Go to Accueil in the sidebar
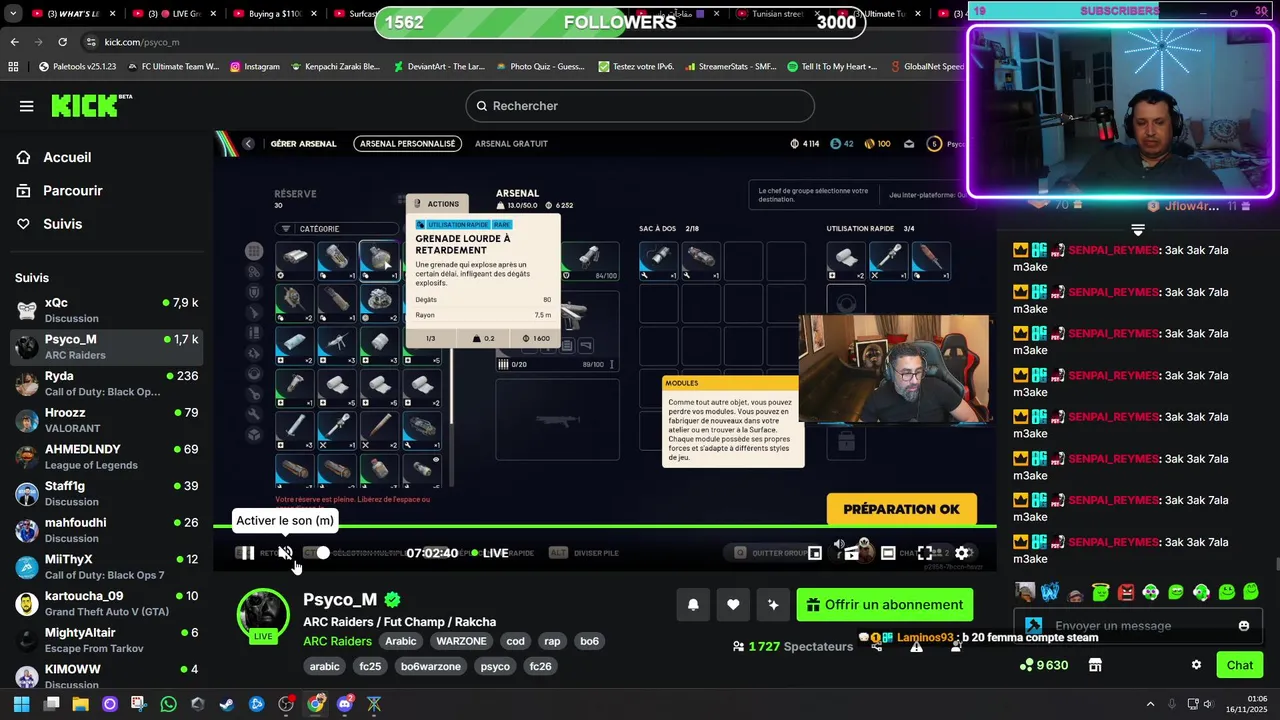Screen dimensions: 1280x720 pyautogui.click(x=67, y=157)
